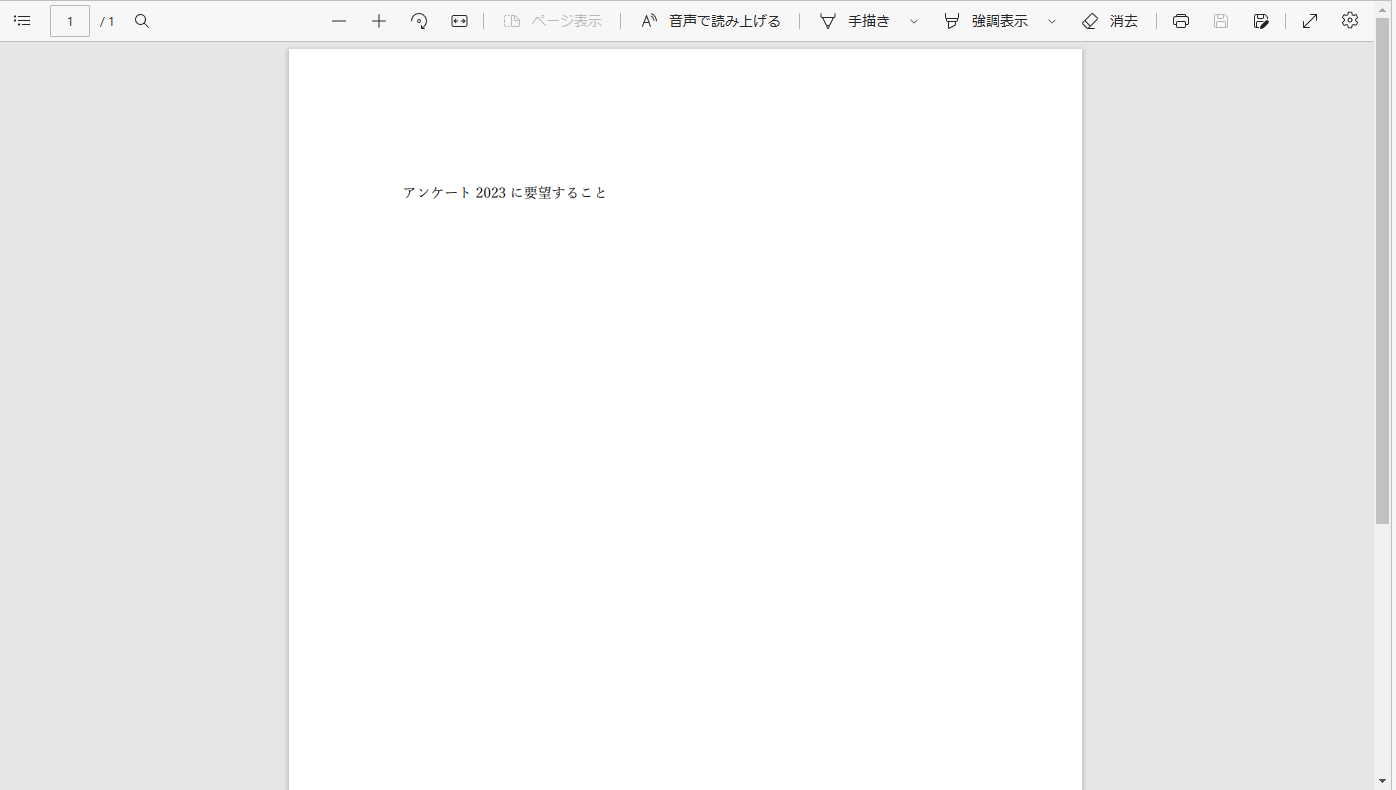Zoom out with the minus icon
This screenshot has width=1396, height=790.
[x=339, y=21]
